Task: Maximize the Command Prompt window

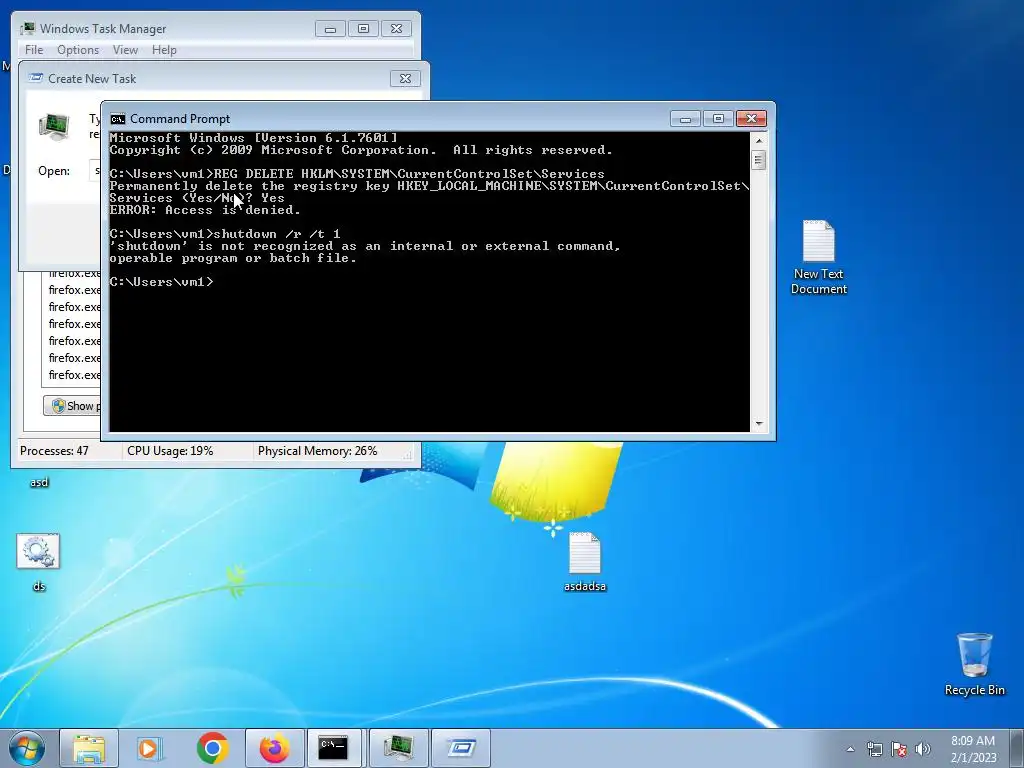Action: [x=718, y=119]
